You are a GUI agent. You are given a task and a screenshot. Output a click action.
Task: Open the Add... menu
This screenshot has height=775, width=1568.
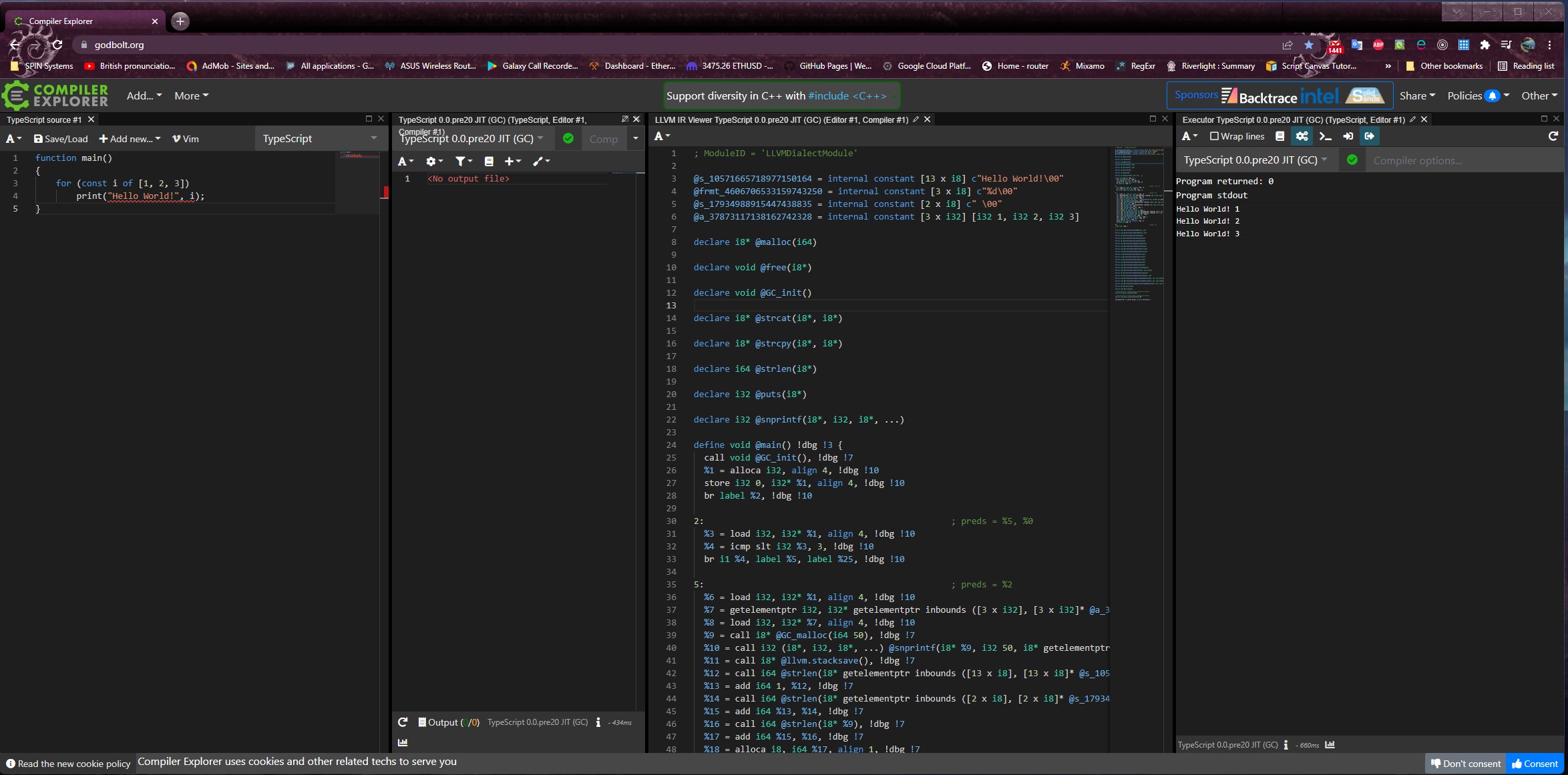[x=142, y=95]
